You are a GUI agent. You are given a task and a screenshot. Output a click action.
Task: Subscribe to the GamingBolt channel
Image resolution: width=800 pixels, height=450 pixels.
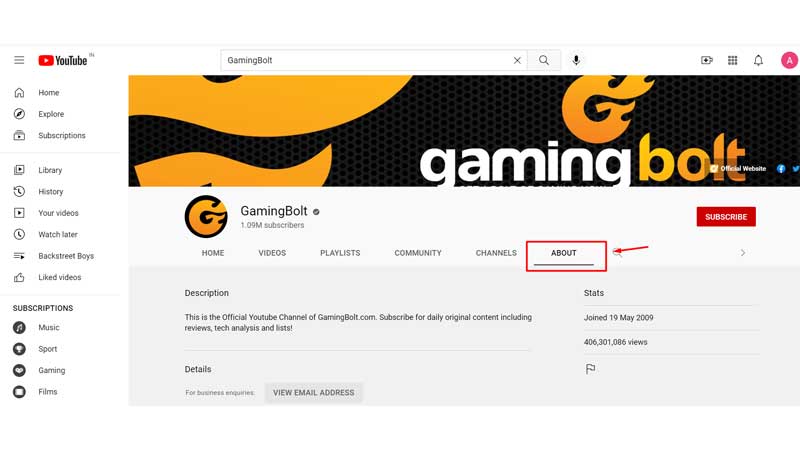[726, 217]
